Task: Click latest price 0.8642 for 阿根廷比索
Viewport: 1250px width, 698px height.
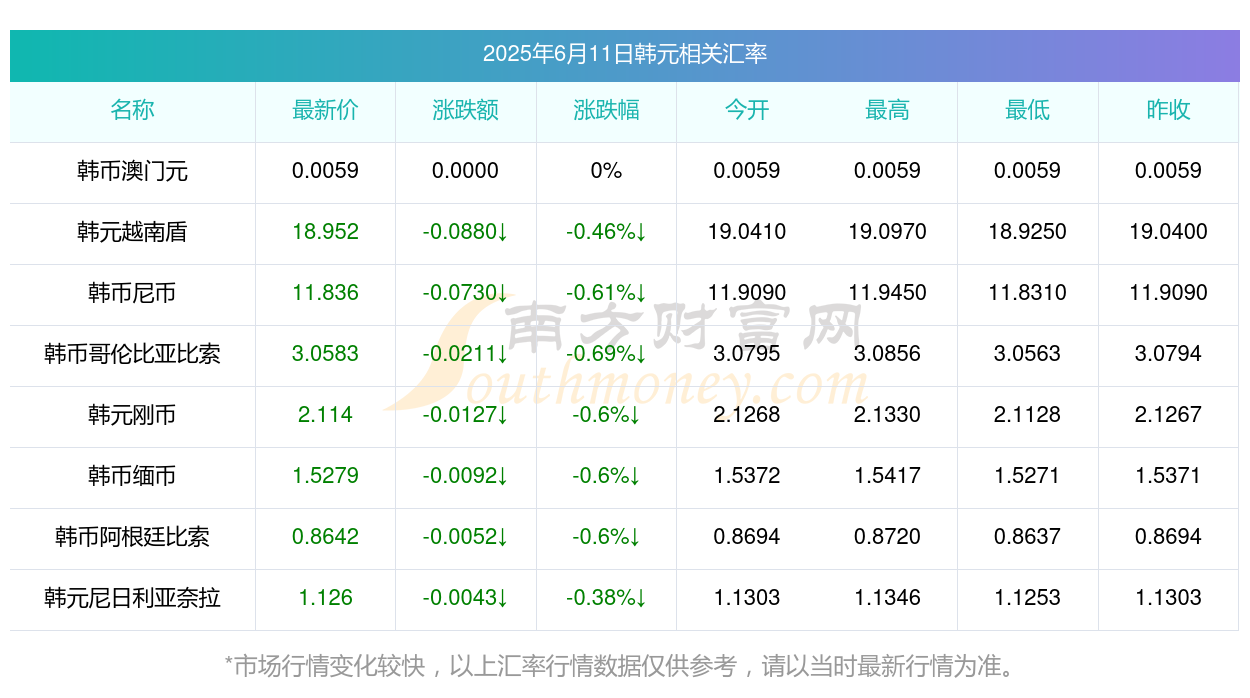Action: click(325, 537)
